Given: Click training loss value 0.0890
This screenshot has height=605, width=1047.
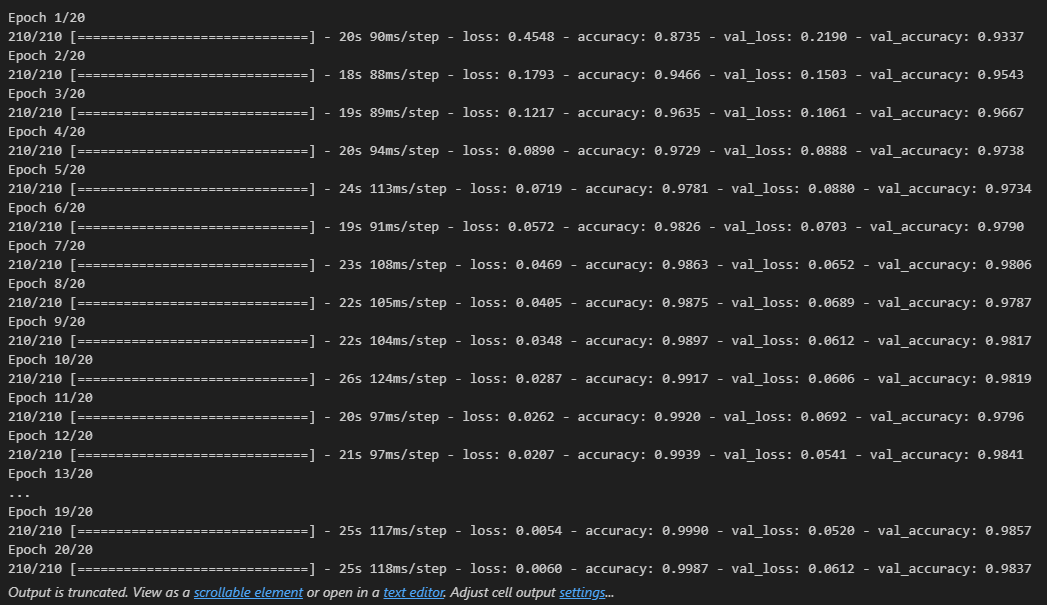Looking at the screenshot, I should (531, 151).
